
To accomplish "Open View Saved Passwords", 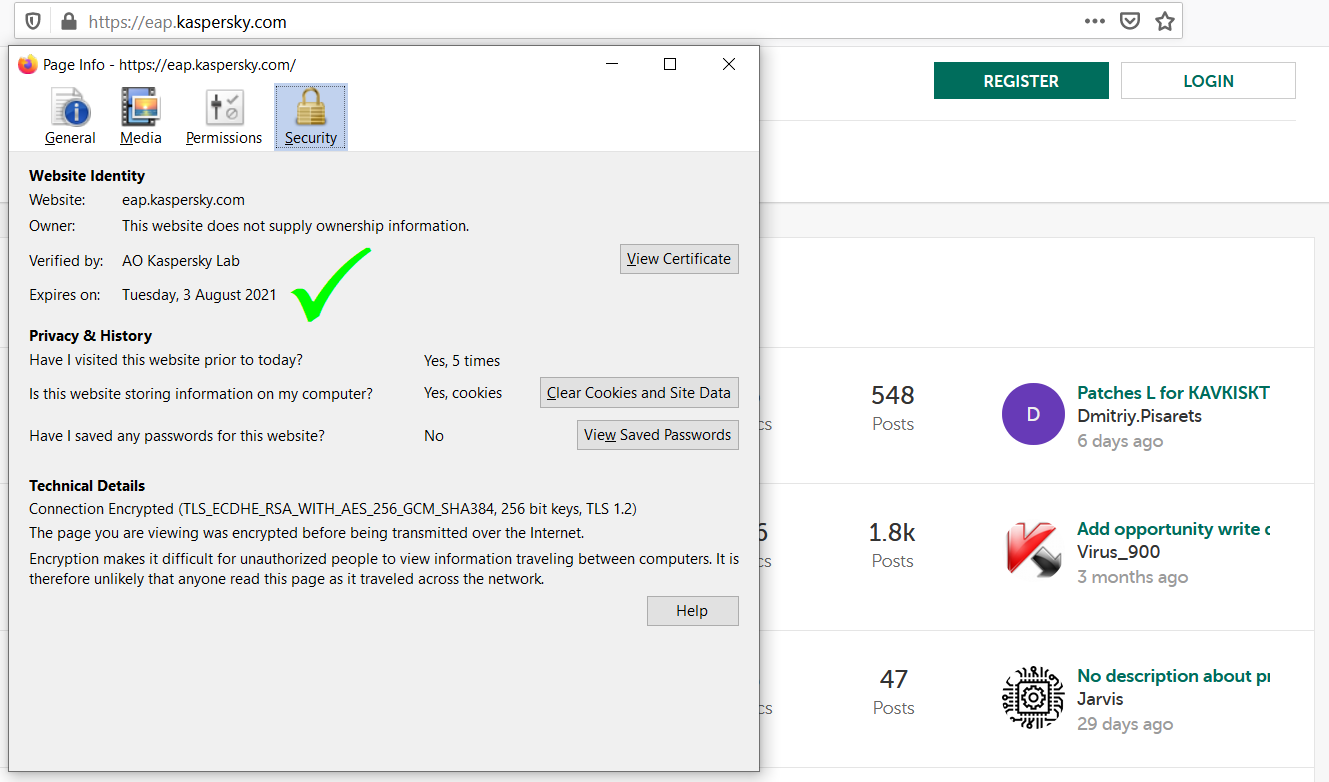I will [658, 435].
